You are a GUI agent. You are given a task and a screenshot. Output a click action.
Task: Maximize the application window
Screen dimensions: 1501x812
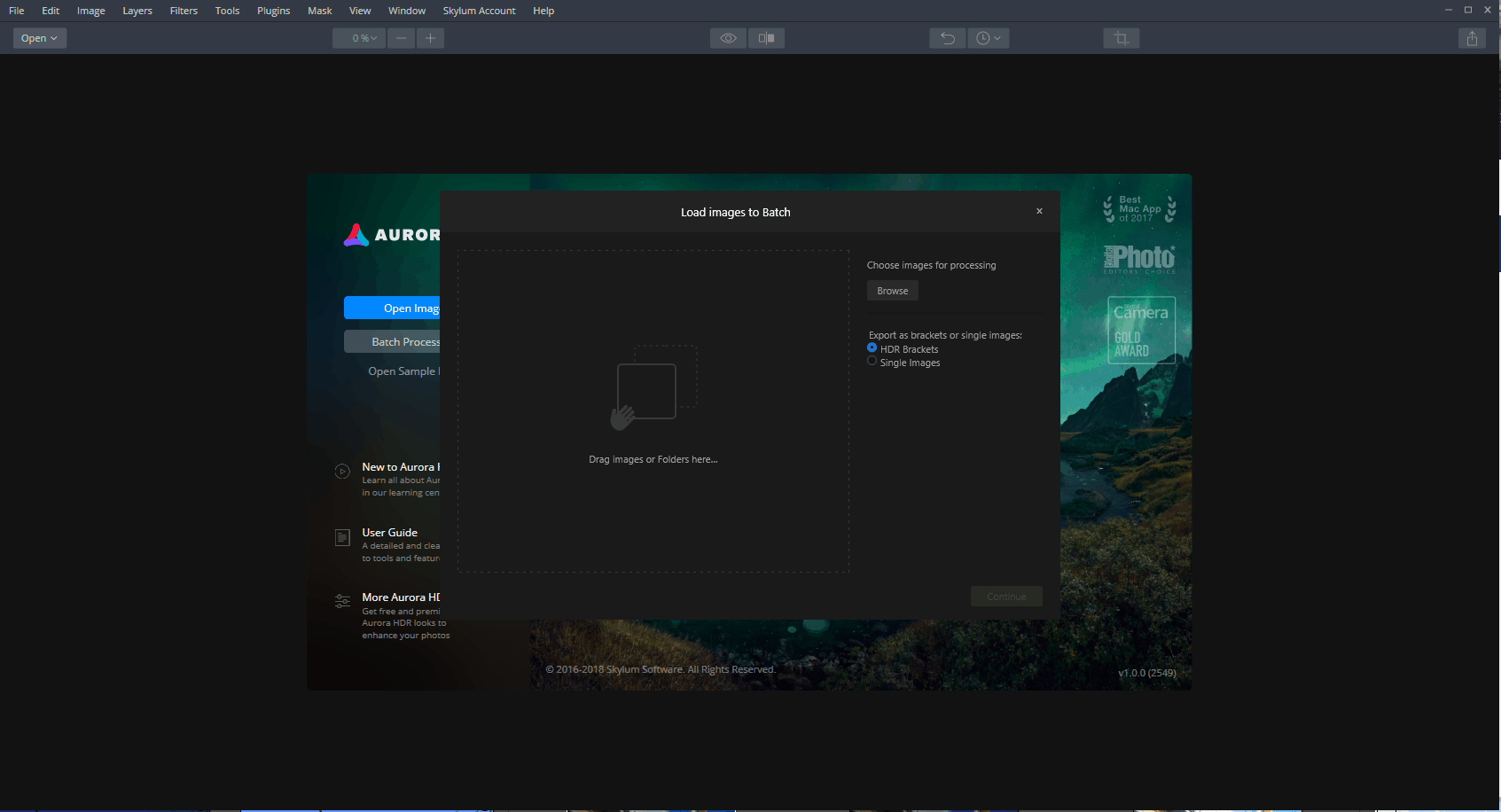pyautogui.click(x=1468, y=10)
